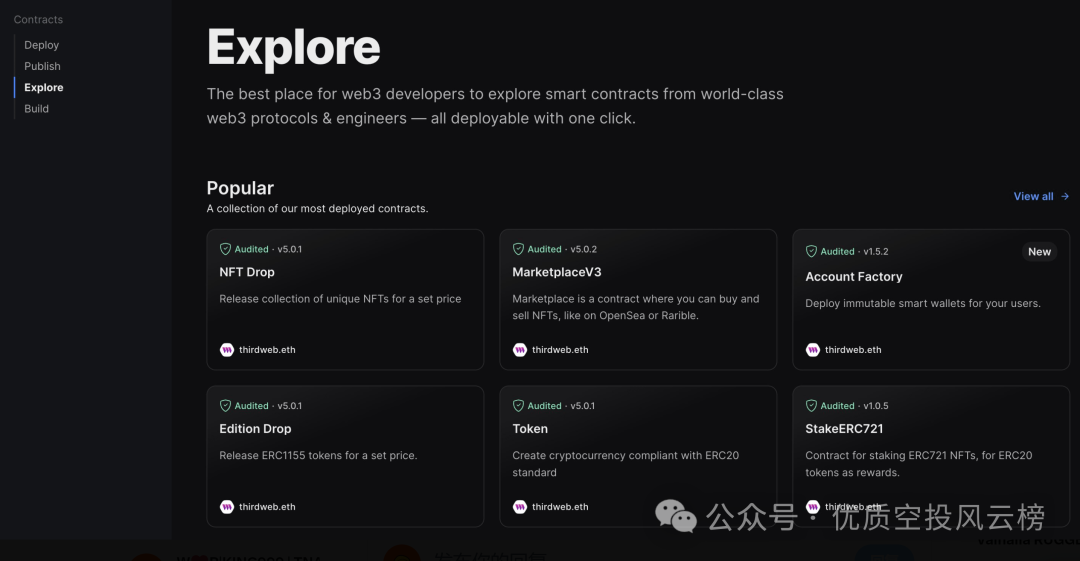Go to Publish in the Contracts sidebar
The image size is (1080, 561).
(x=42, y=66)
